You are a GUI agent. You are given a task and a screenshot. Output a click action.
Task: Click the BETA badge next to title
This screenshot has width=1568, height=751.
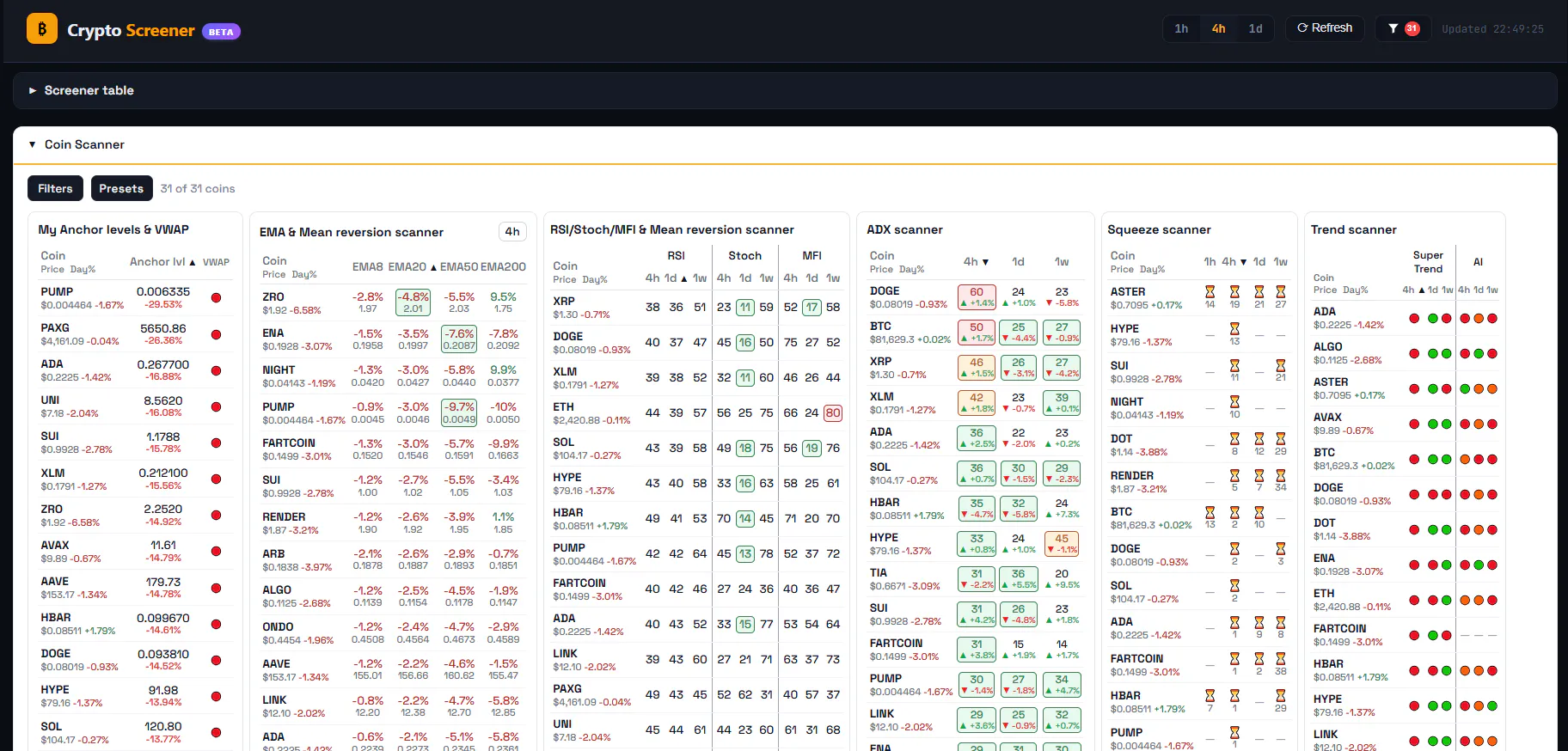click(221, 32)
